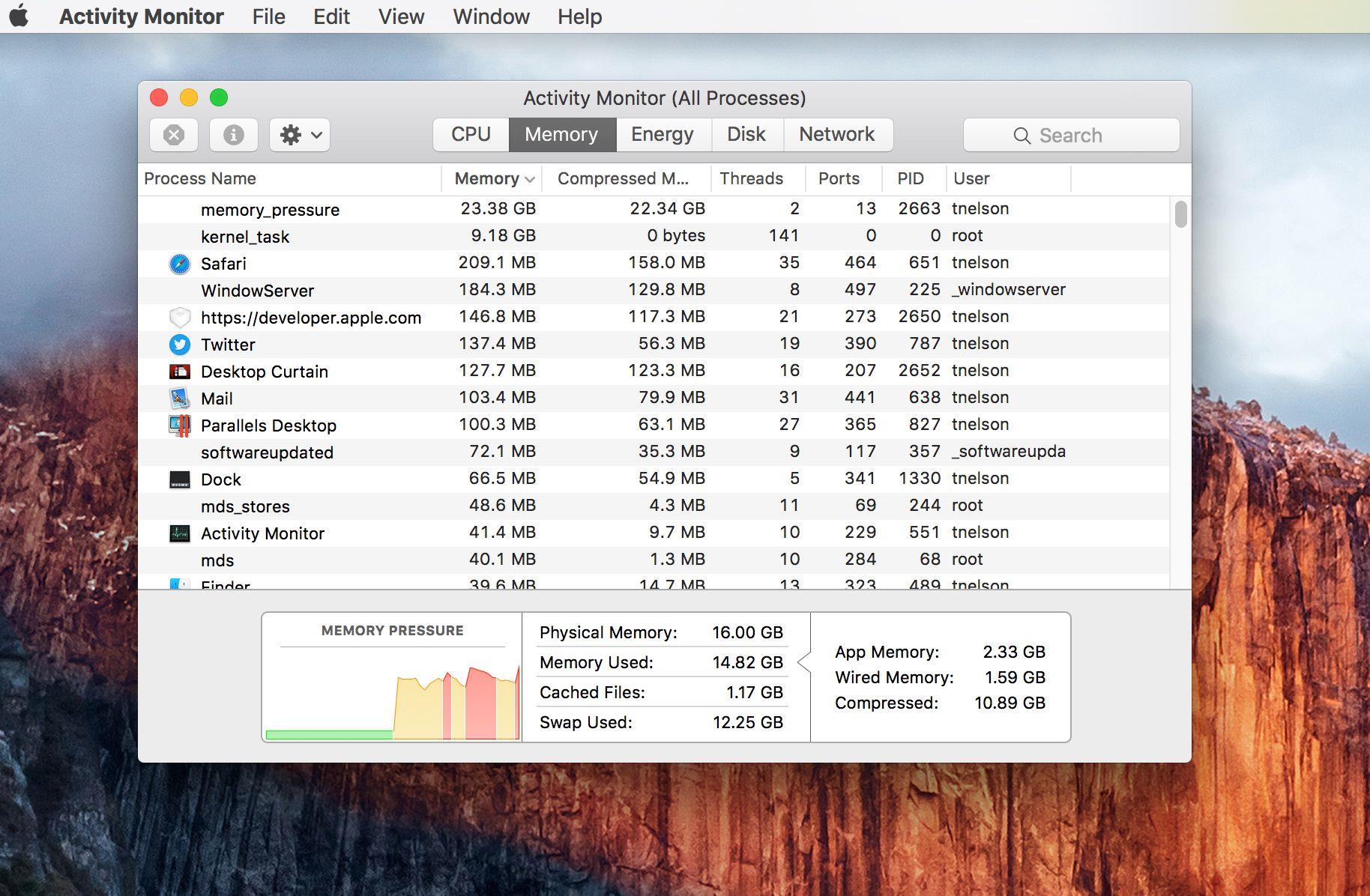Select the Safari process name

point(223,264)
